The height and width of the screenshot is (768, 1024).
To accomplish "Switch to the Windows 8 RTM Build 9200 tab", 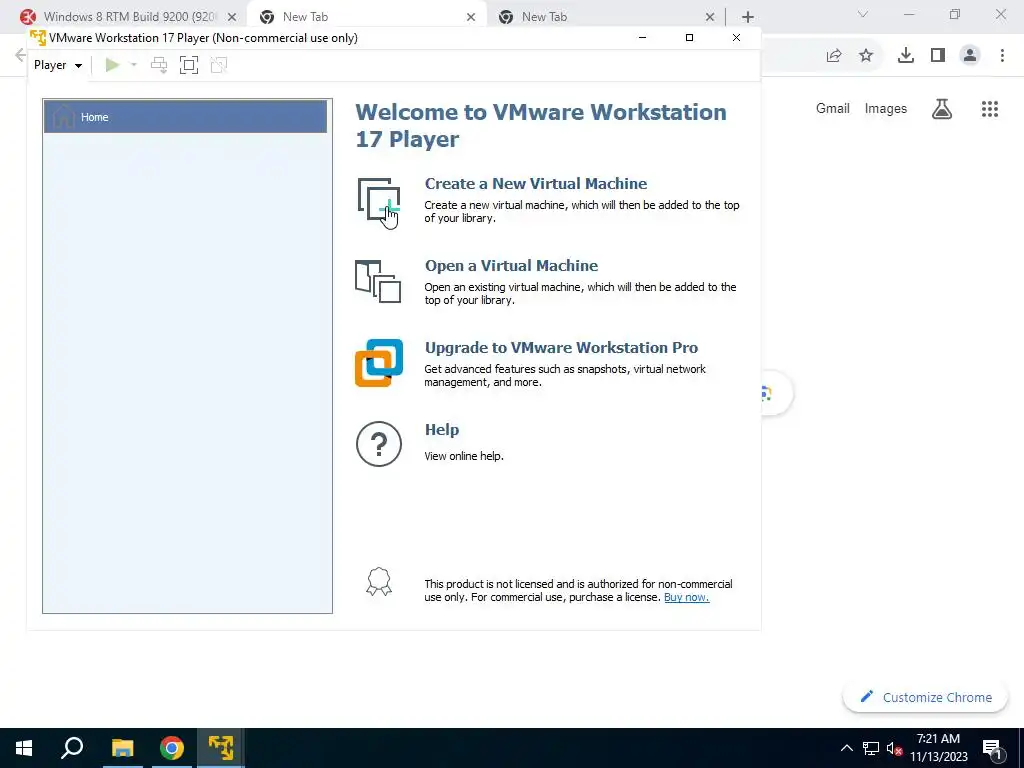I will coord(131,17).
